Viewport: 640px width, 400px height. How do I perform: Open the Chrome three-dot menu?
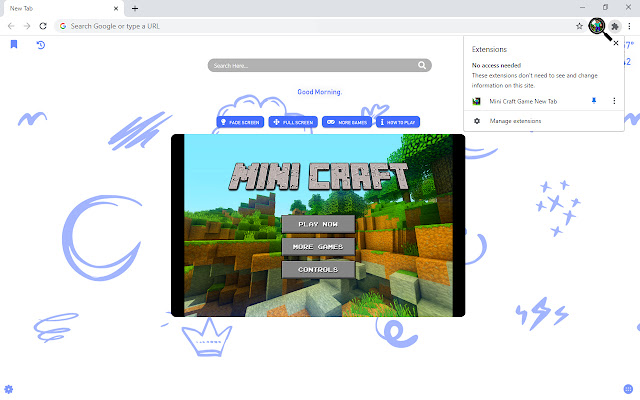click(629, 26)
